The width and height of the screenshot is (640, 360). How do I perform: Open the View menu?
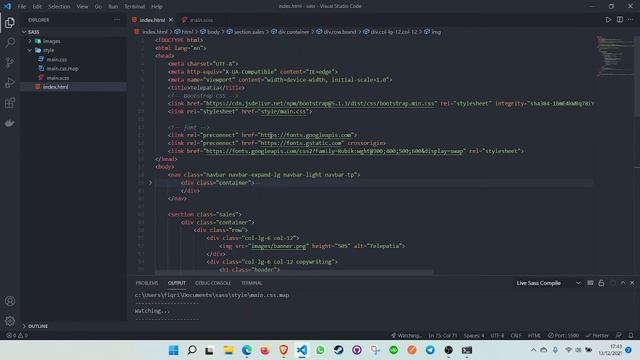(x=82, y=7)
